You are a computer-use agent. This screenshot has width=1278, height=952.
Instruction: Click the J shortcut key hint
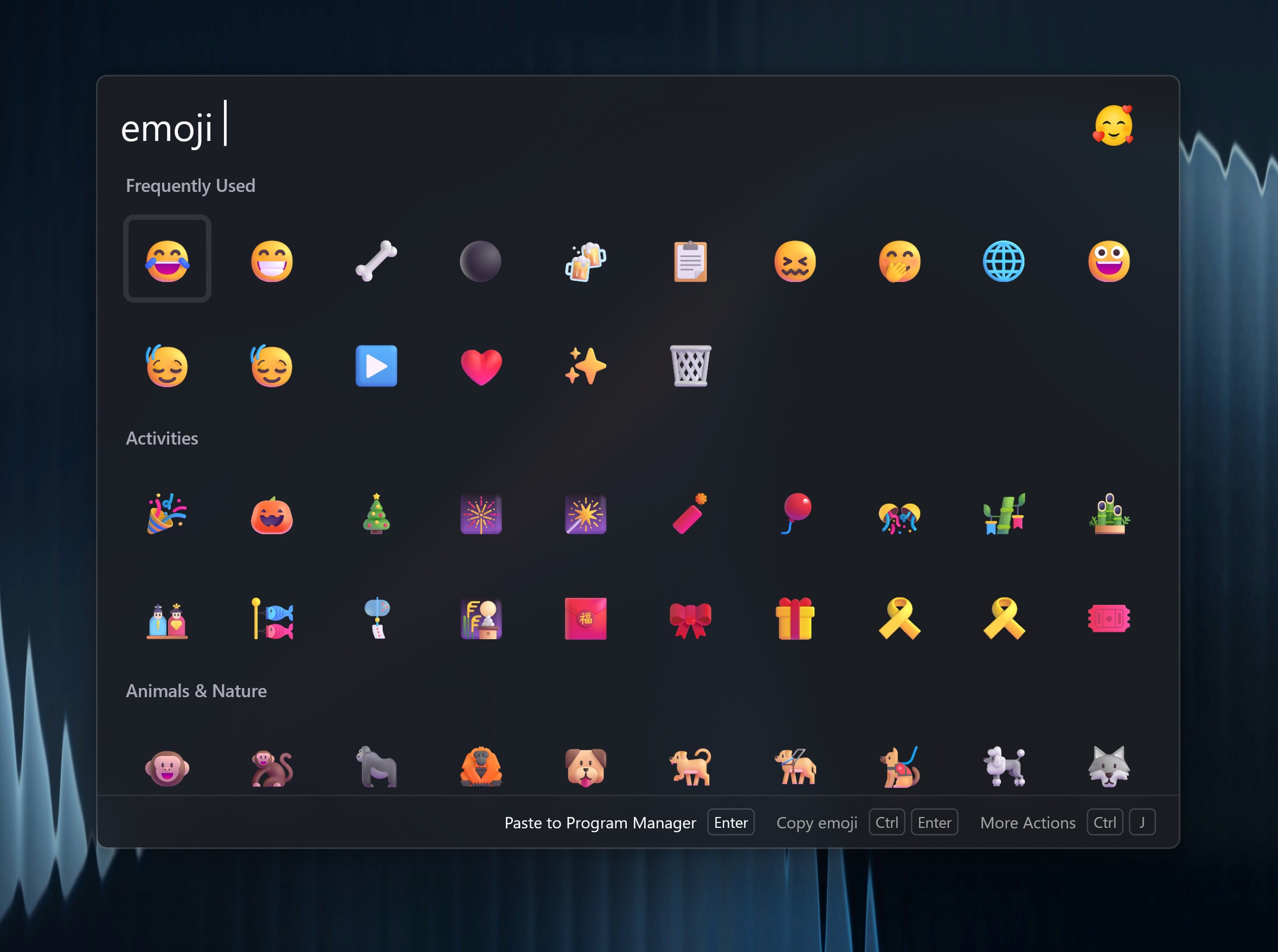pos(1141,822)
